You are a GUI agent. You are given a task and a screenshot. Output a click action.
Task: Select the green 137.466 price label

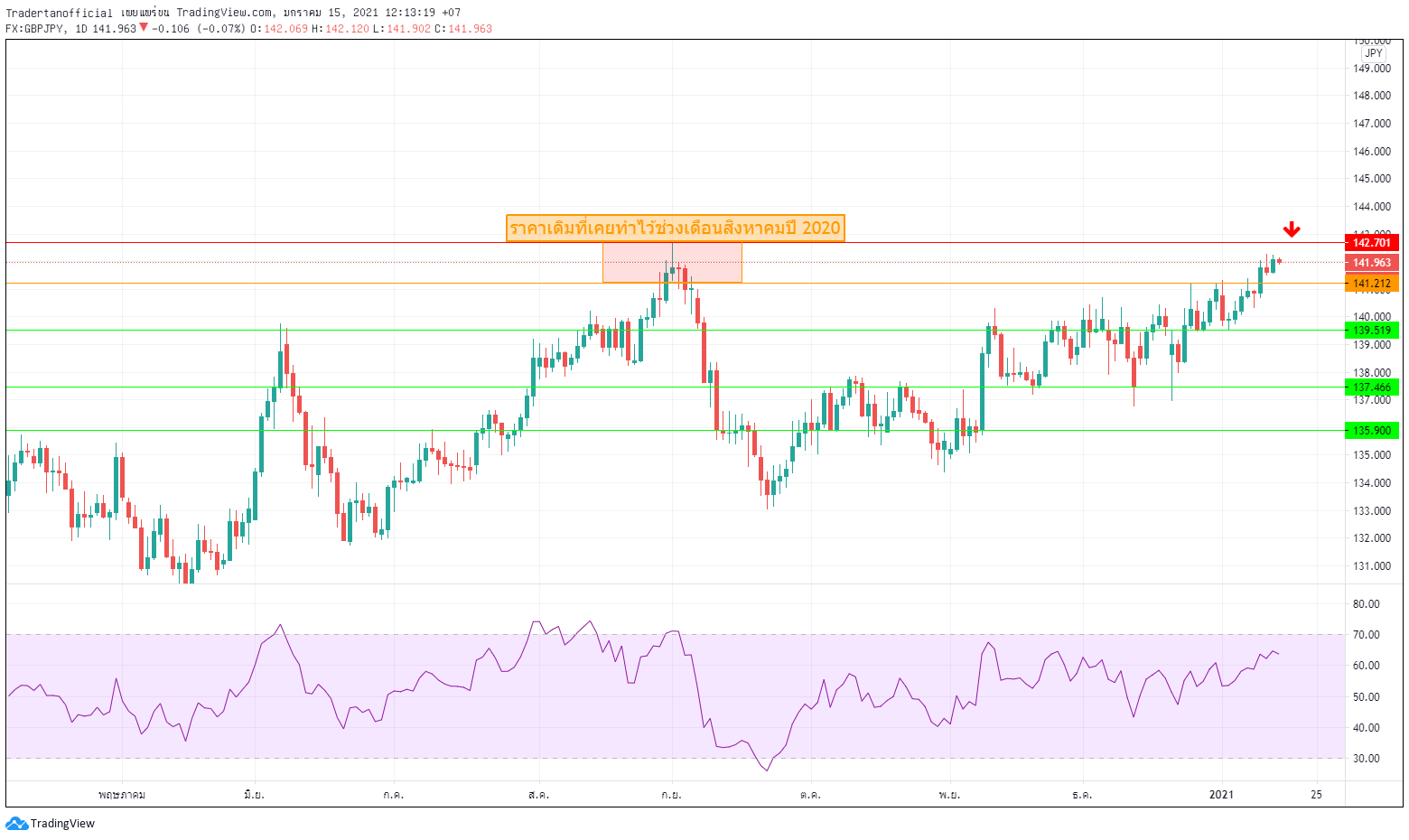tap(1371, 387)
